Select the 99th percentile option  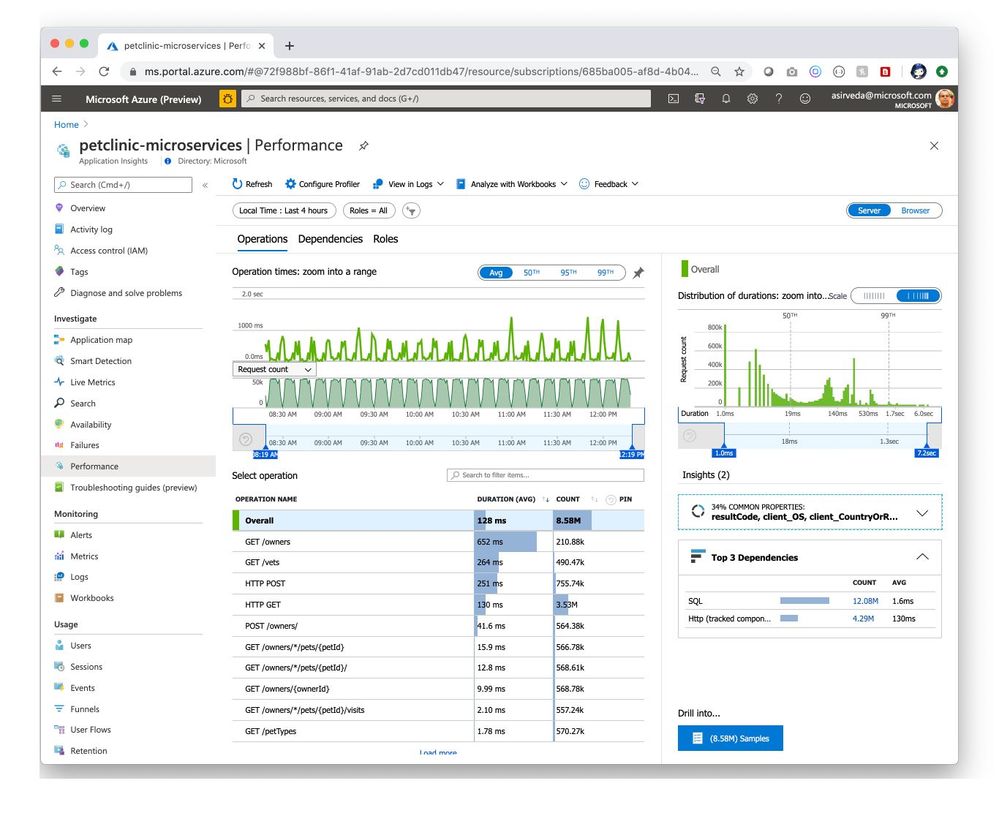coord(605,273)
